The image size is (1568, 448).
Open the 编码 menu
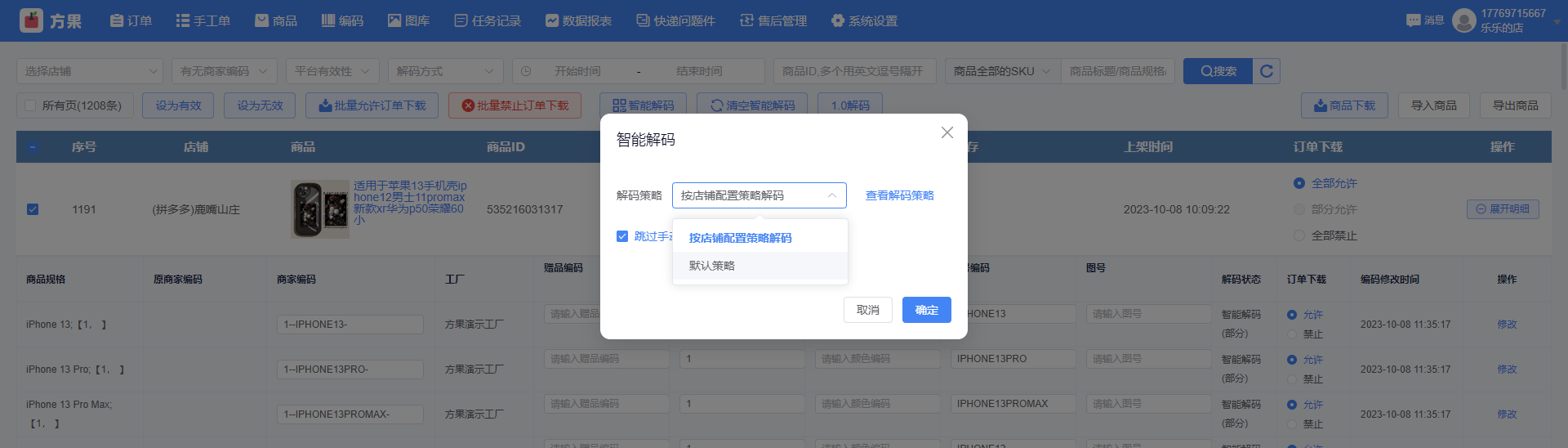point(342,20)
